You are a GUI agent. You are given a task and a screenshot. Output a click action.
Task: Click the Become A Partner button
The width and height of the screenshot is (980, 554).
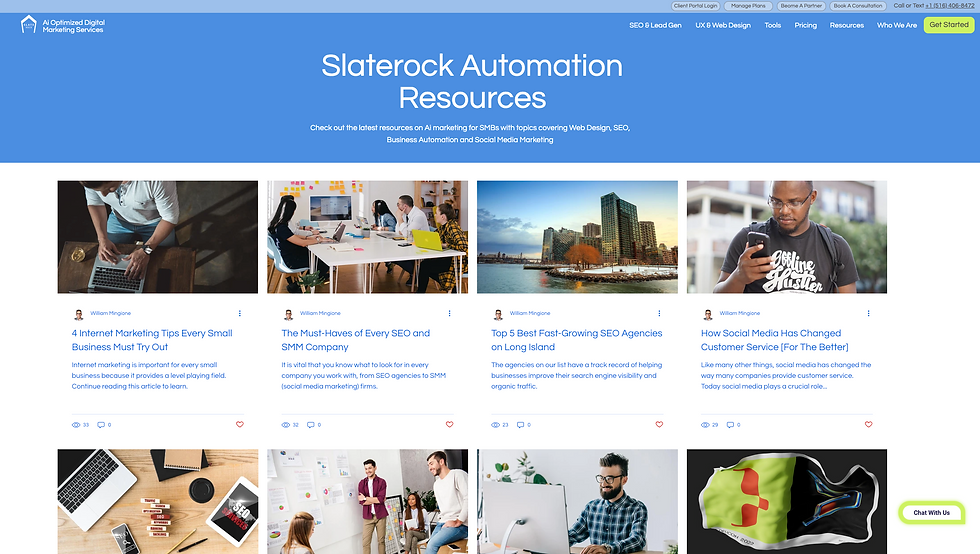click(x=801, y=6)
